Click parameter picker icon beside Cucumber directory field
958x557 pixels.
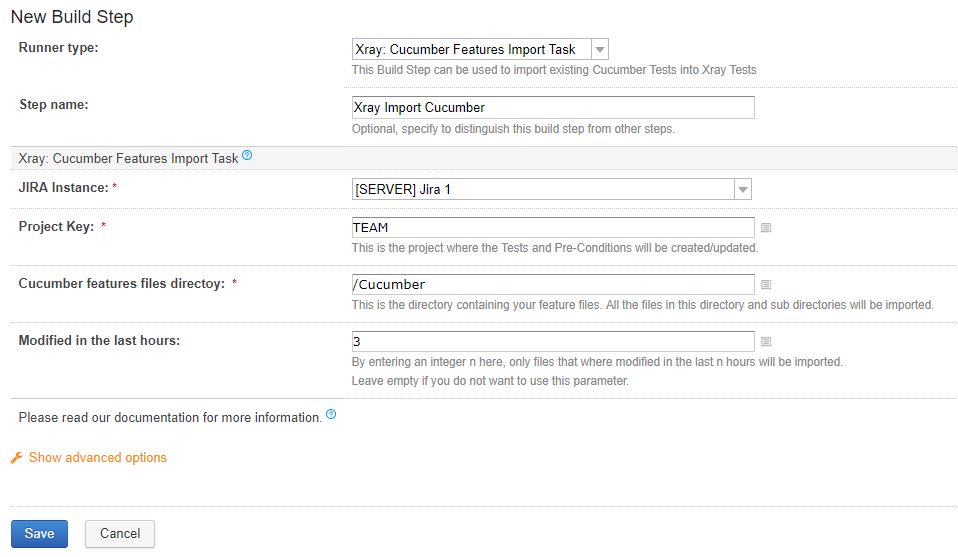tap(766, 285)
